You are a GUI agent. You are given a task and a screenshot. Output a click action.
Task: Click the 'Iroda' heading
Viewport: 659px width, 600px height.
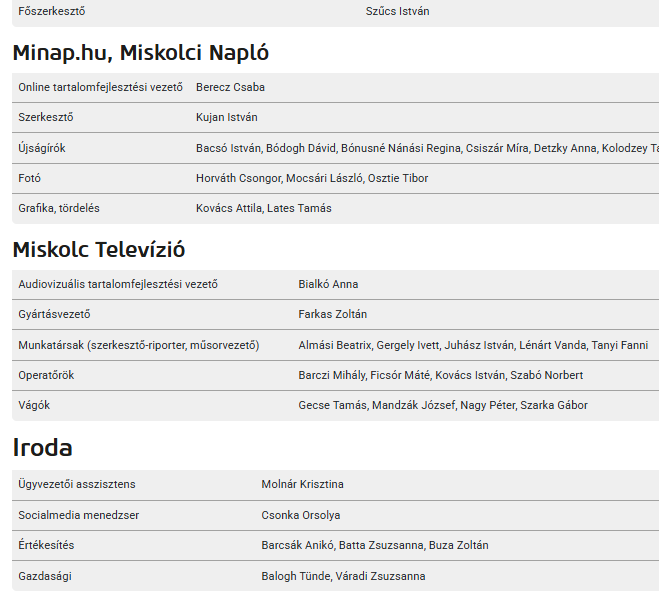click(x=42, y=447)
